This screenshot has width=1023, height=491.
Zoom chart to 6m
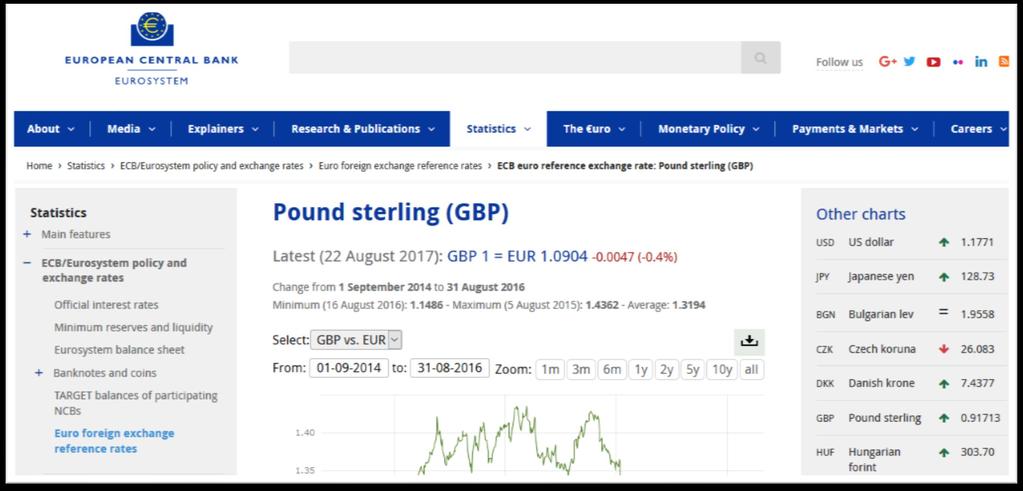(611, 370)
